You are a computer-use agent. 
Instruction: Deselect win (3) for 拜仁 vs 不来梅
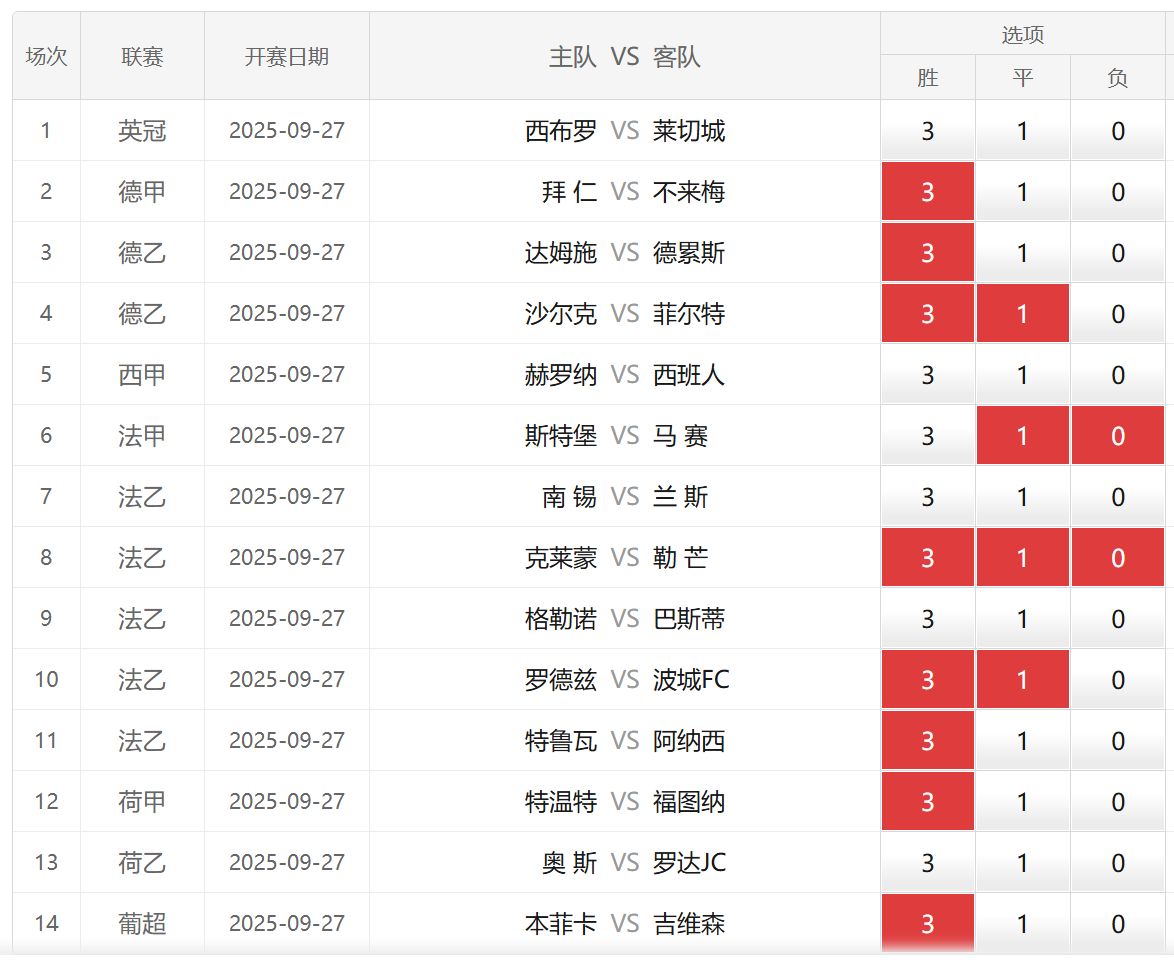tap(927, 192)
